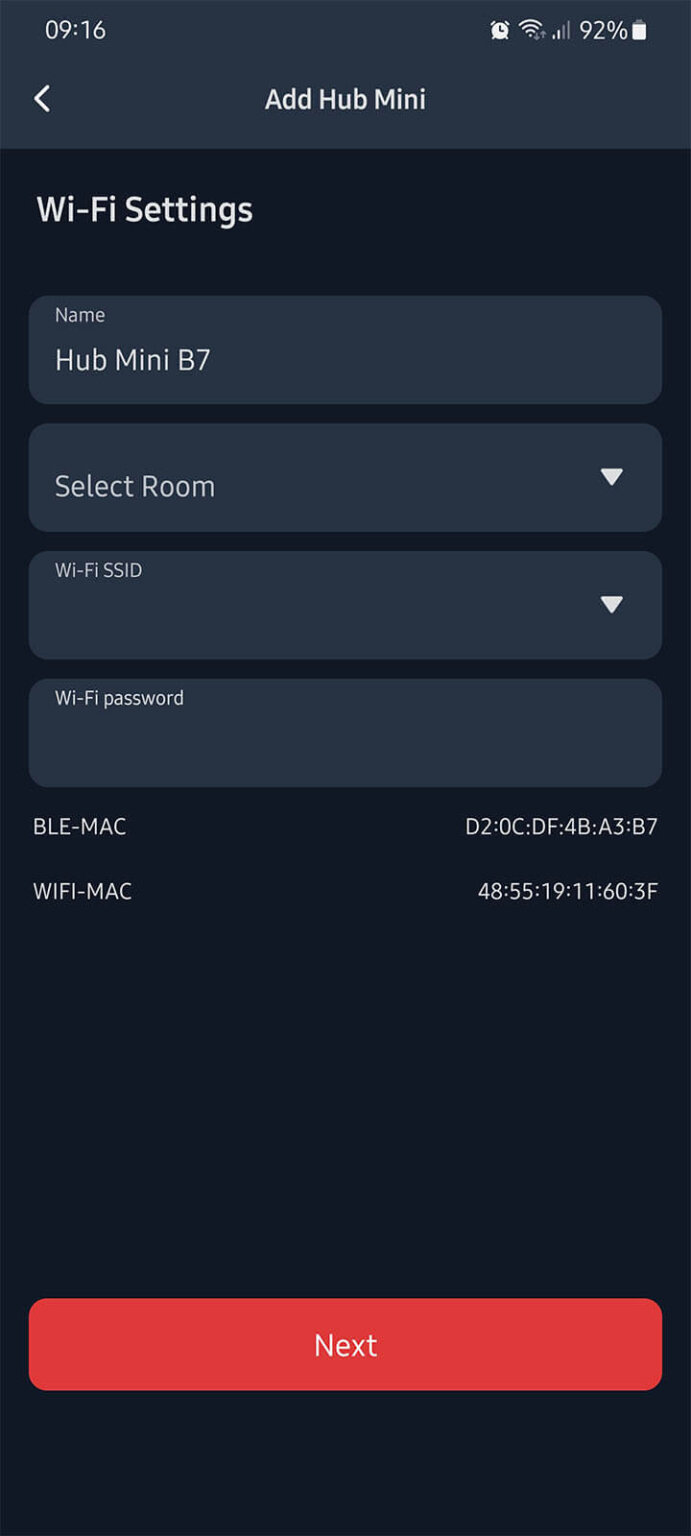Tap the Select Room disclosure arrow

coord(613,477)
